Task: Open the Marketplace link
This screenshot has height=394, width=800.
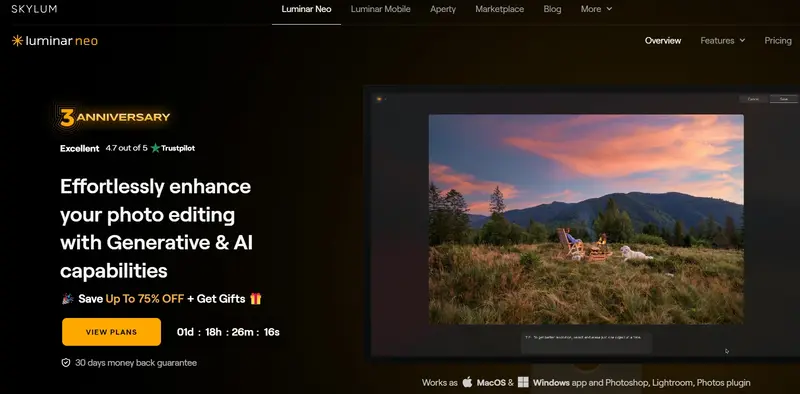Action: click(499, 9)
